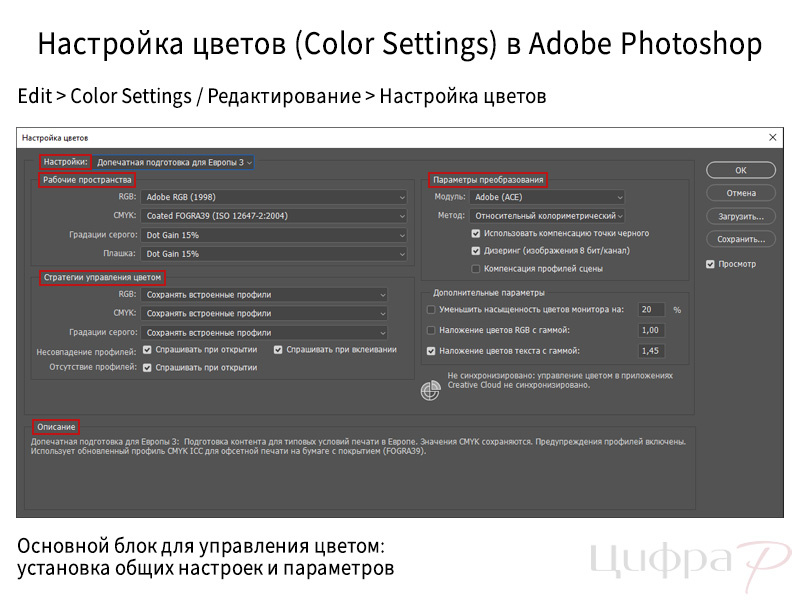800x600 pixels.
Task: Open the Метод rendering intent dropdown
Action: point(548,215)
